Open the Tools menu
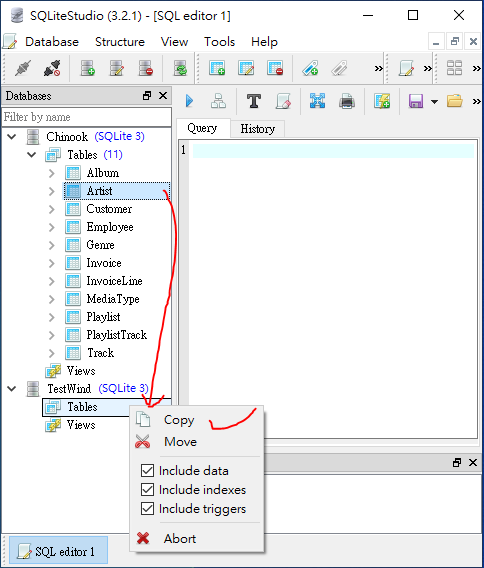The width and height of the screenshot is (484, 568). [219, 42]
